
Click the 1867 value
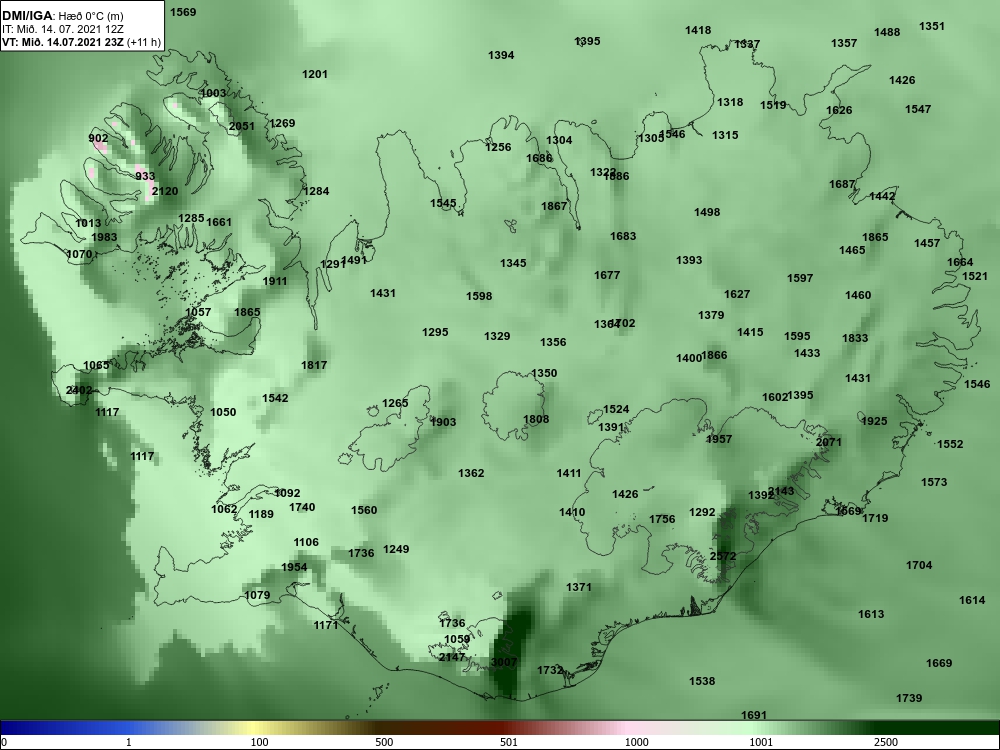(554, 206)
